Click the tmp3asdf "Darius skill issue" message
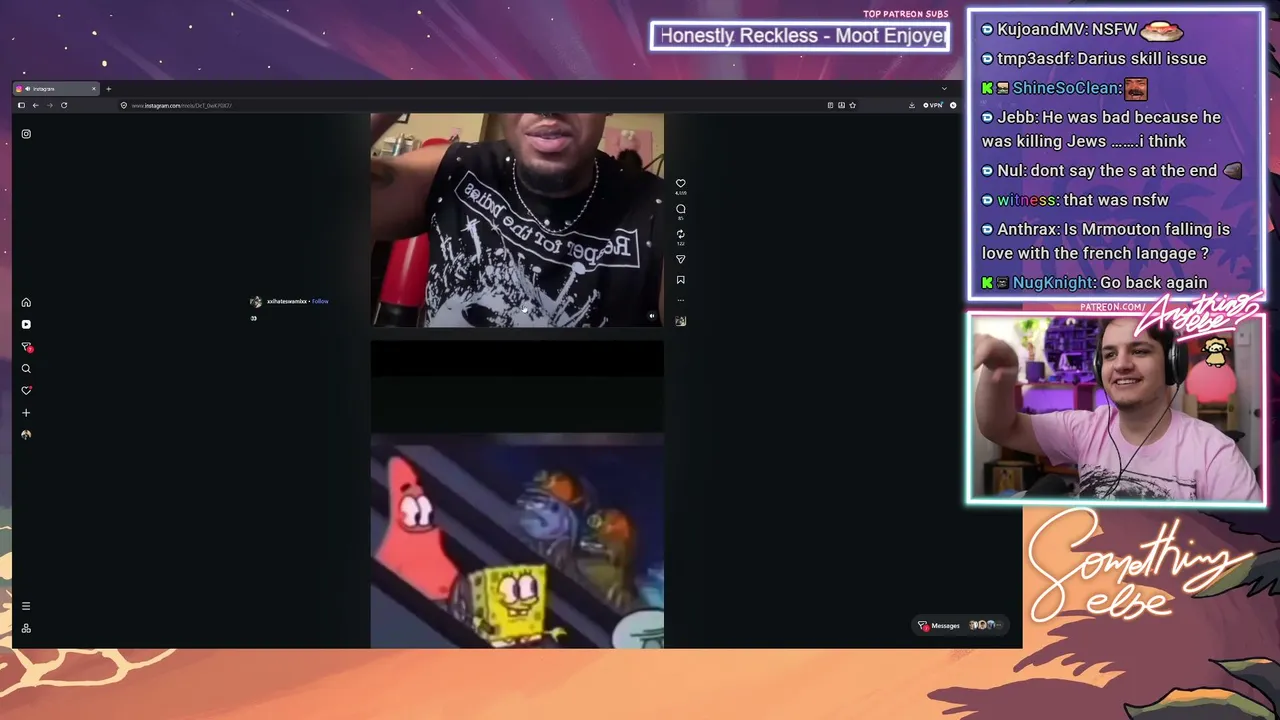Image resolution: width=1280 pixels, height=720 pixels. [1094, 59]
